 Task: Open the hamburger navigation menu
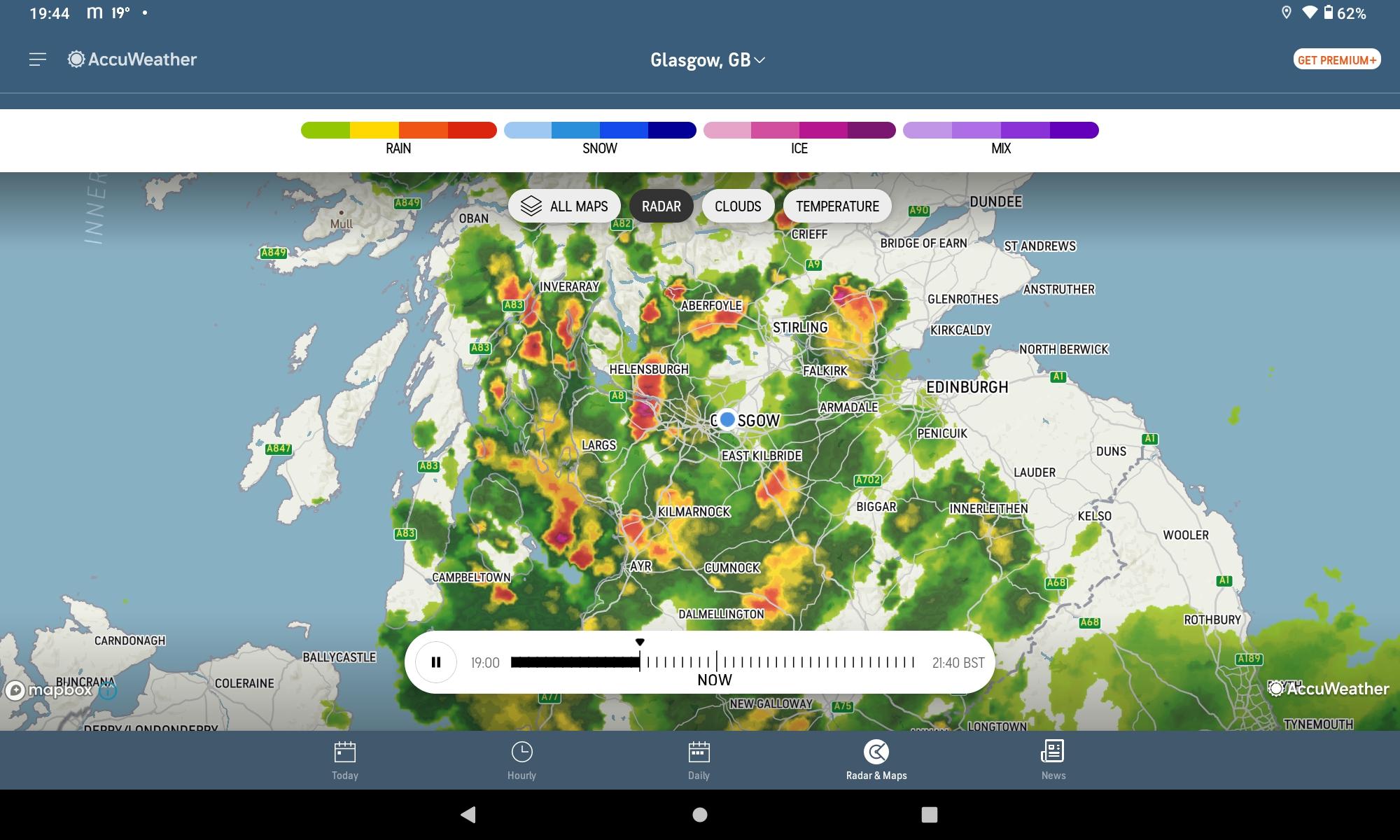click(x=38, y=59)
